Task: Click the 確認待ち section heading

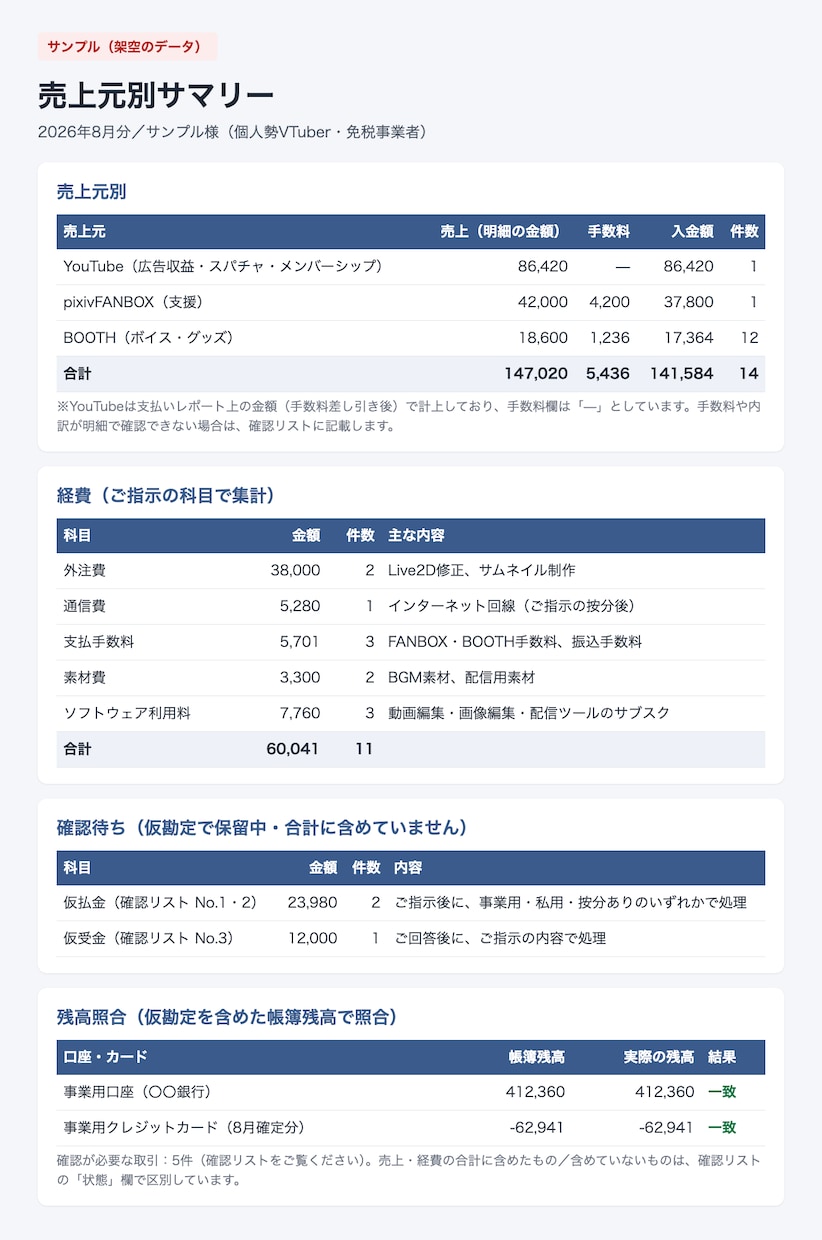Action: tap(262, 828)
